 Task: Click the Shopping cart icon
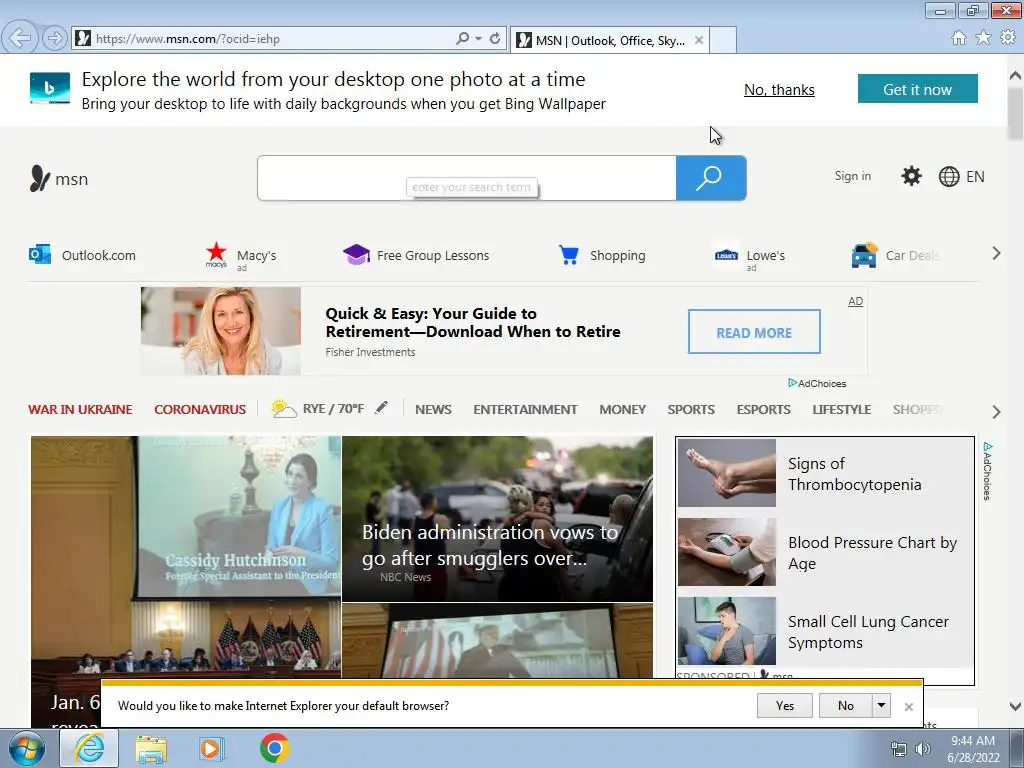[x=569, y=255]
